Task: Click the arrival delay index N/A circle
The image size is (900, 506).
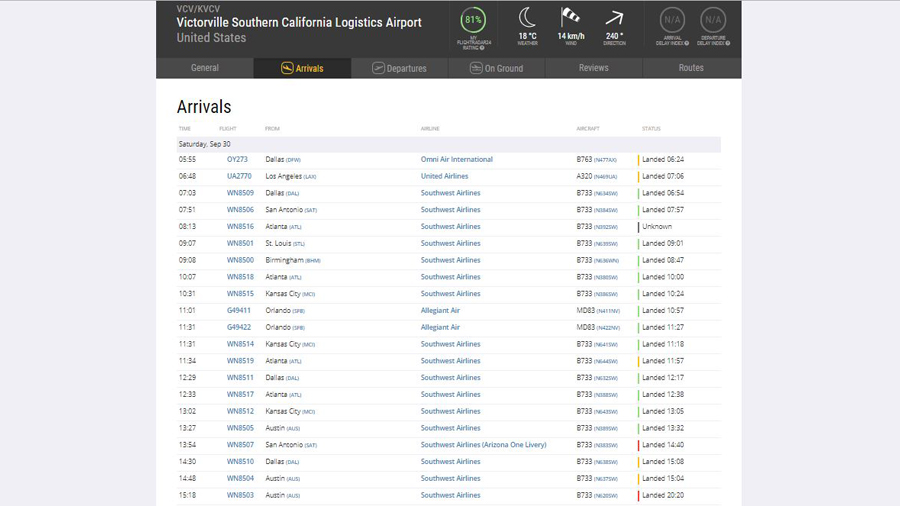Action: 672,20
